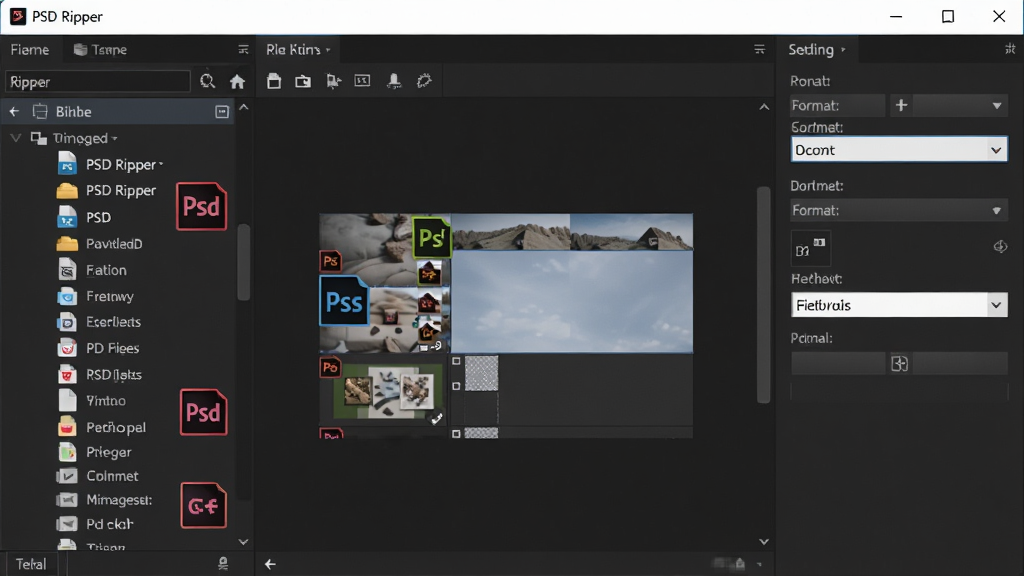Click the bell-shaped toolbar icon

click(x=394, y=81)
